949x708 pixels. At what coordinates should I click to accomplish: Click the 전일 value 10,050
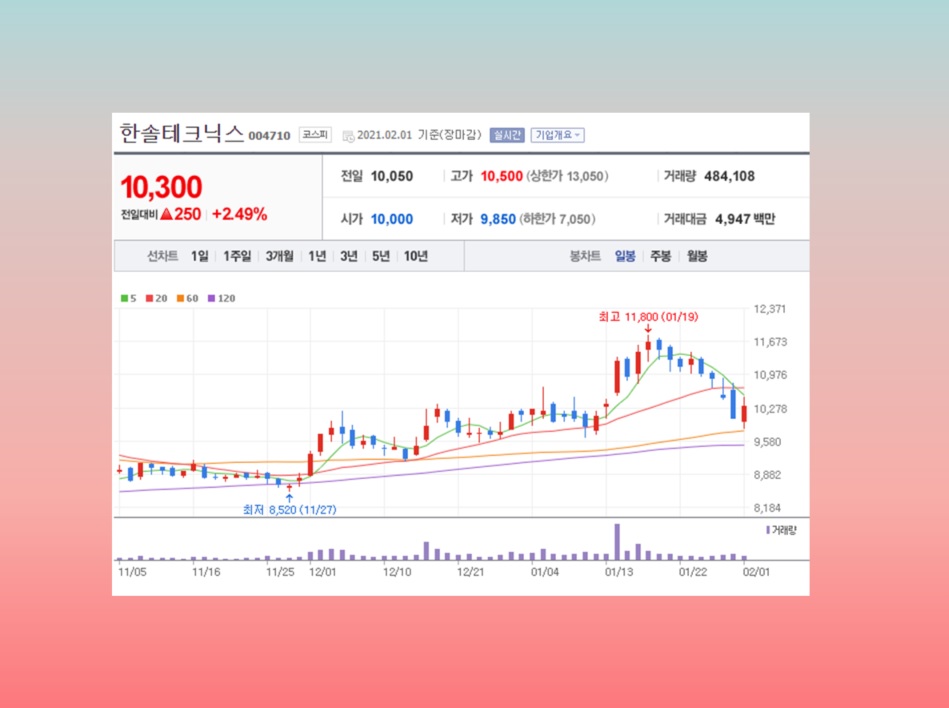pos(392,177)
